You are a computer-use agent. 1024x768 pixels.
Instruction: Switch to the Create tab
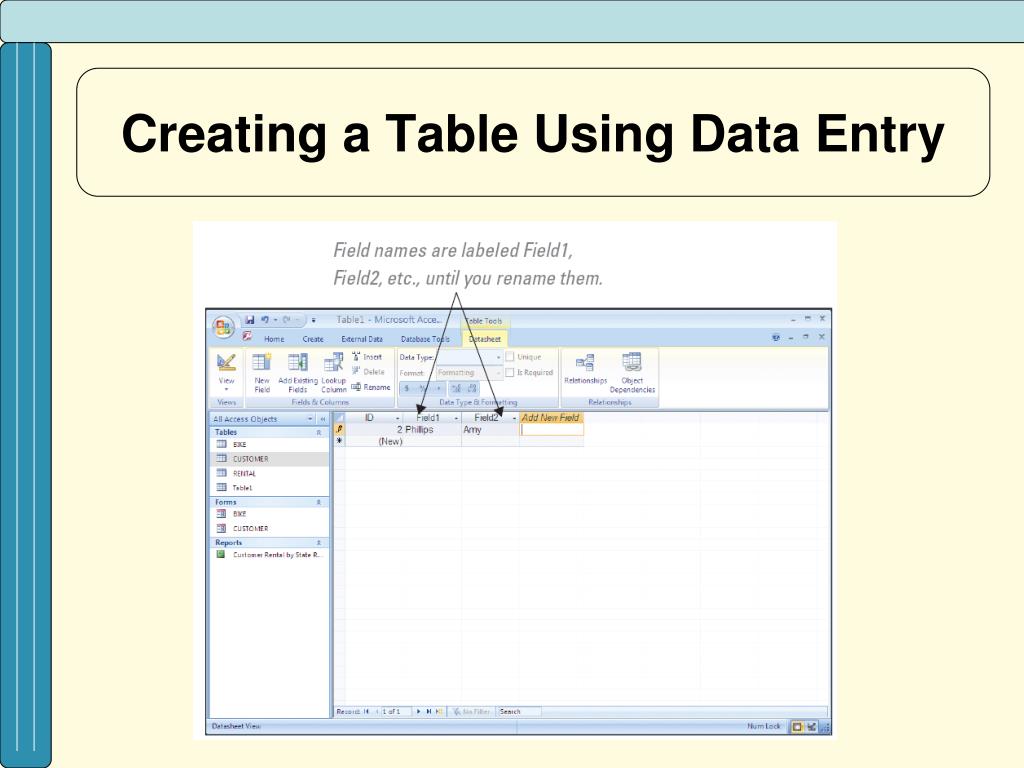coord(313,339)
